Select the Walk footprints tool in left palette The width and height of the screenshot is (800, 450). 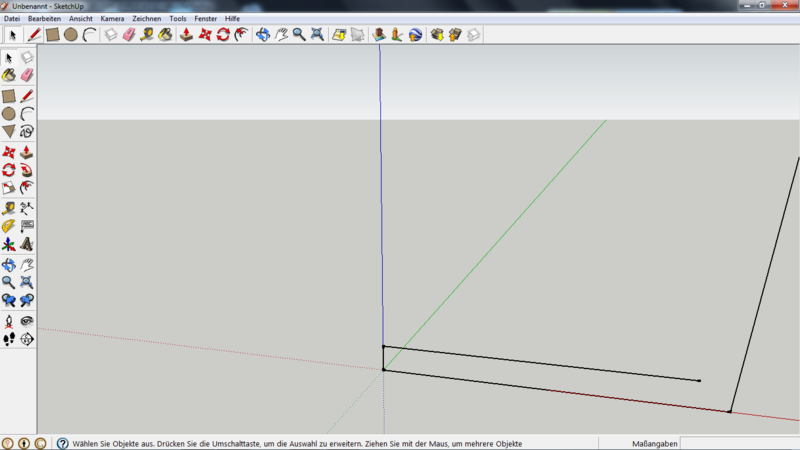click(x=9, y=339)
